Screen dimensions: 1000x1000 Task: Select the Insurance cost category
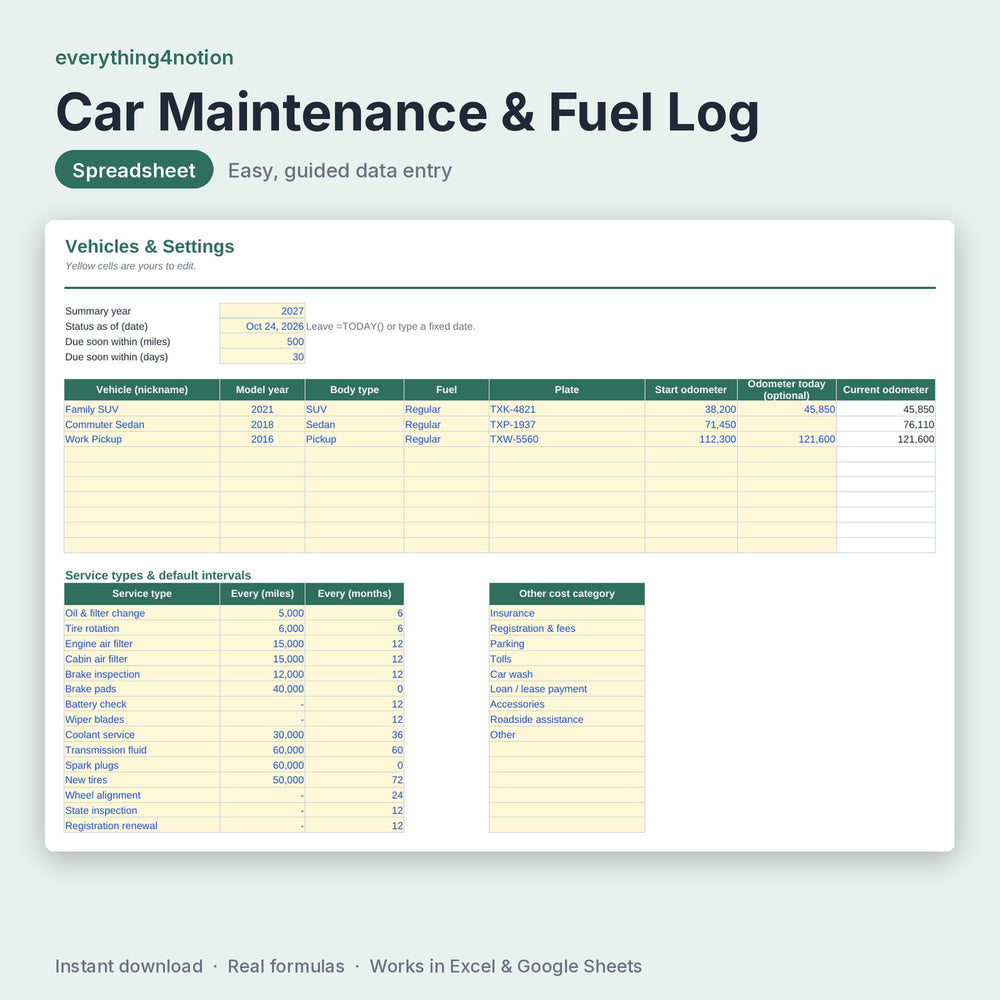click(567, 613)
